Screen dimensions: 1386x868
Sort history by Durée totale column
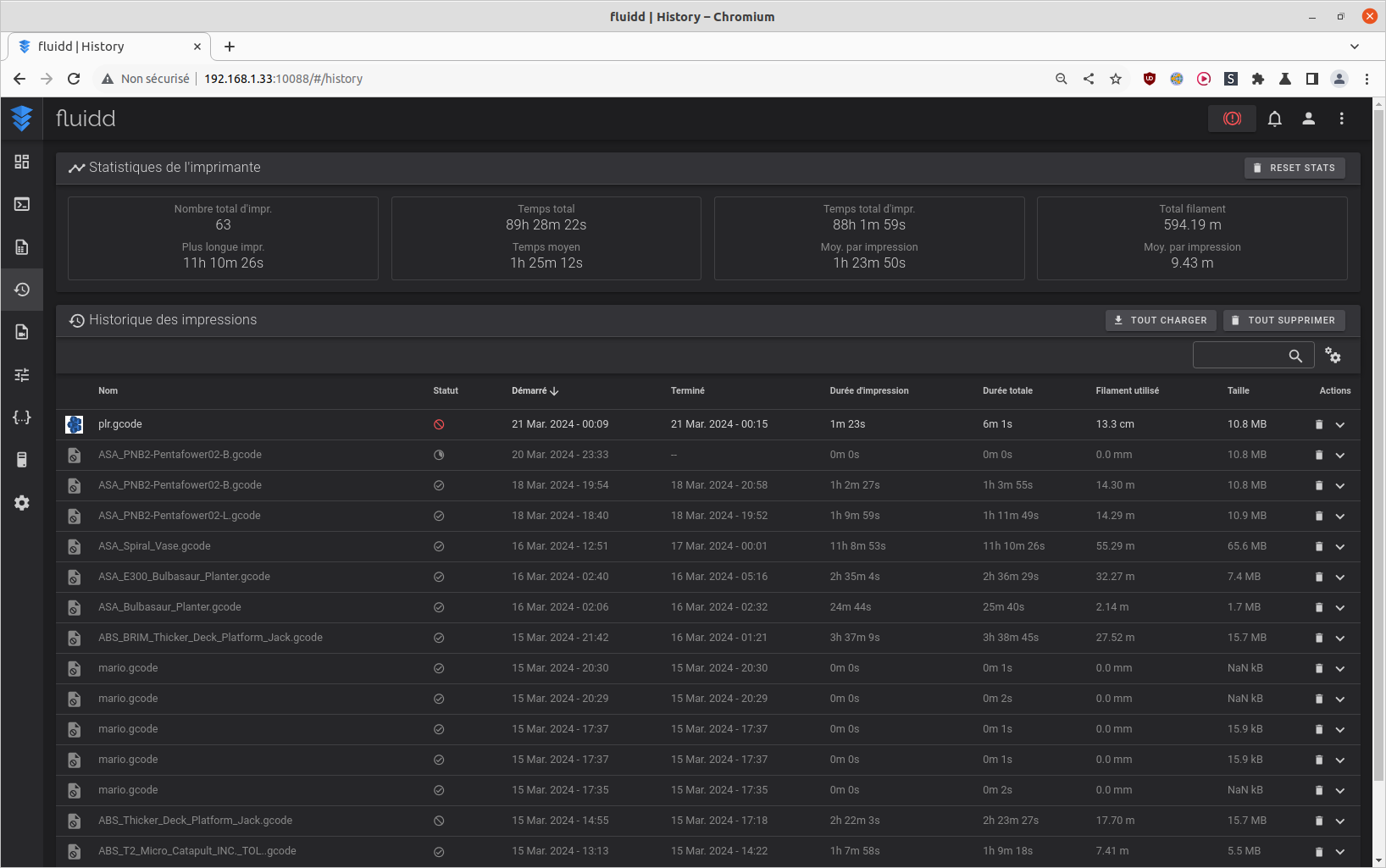pyautogui.click(x=1007, y=391)
